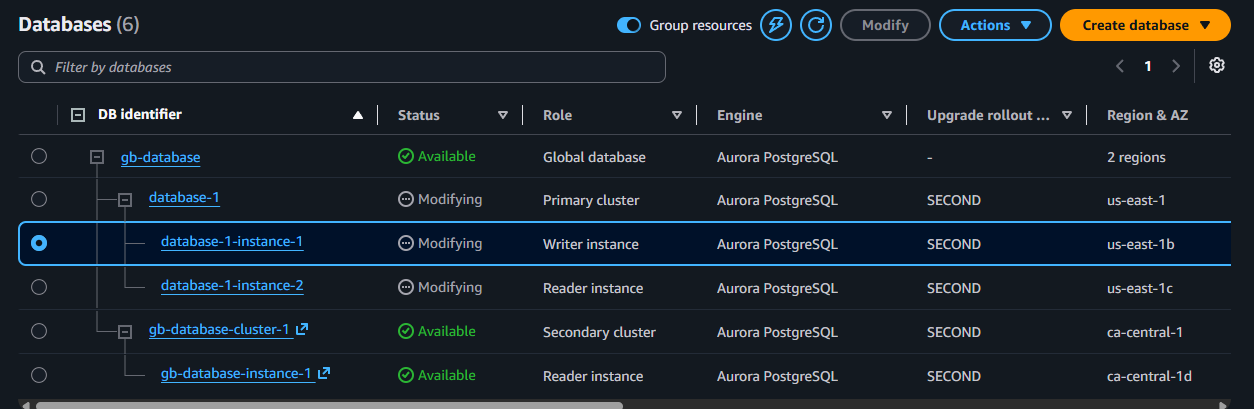The image size is (1254, 409).
Task: Sort by DB identifier ascending arrow
Action: pyautogui.click(x=358, y=115)
